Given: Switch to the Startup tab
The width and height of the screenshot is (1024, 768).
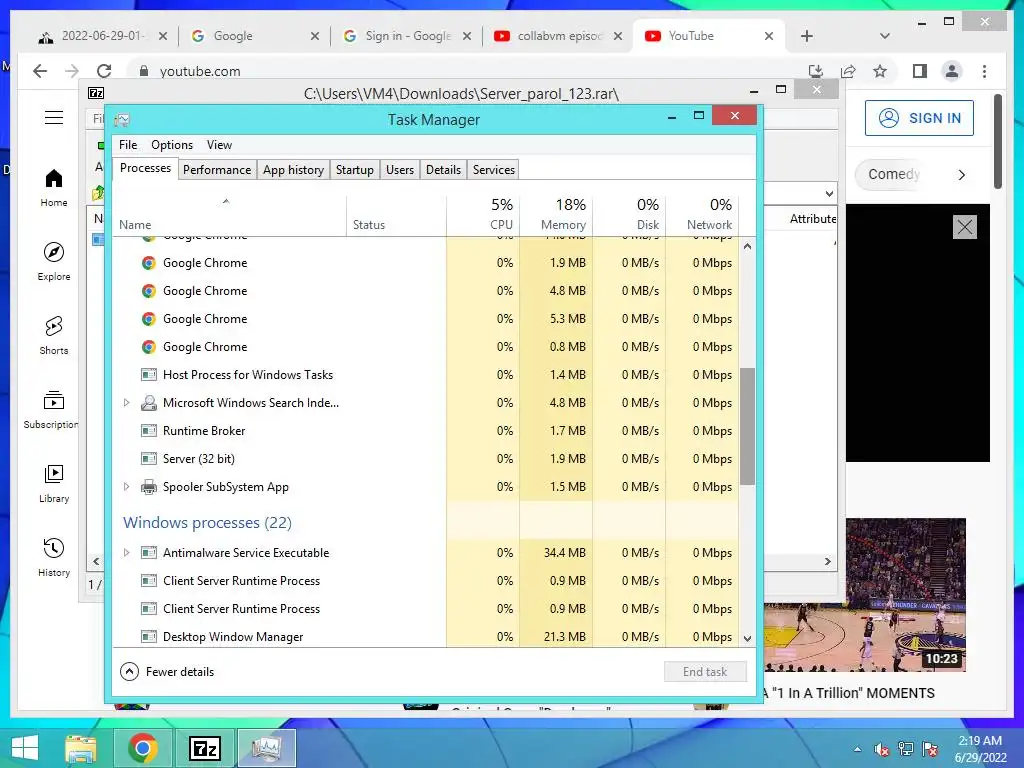Looking at the screenshot, I should click(355, 170).
